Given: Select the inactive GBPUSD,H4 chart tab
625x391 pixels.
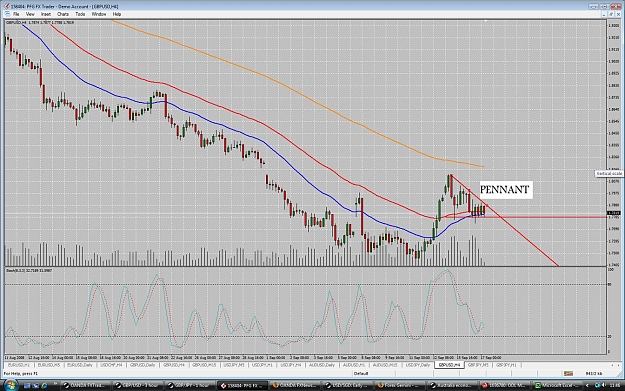Looking at the screenshot, I should [174, 365].
